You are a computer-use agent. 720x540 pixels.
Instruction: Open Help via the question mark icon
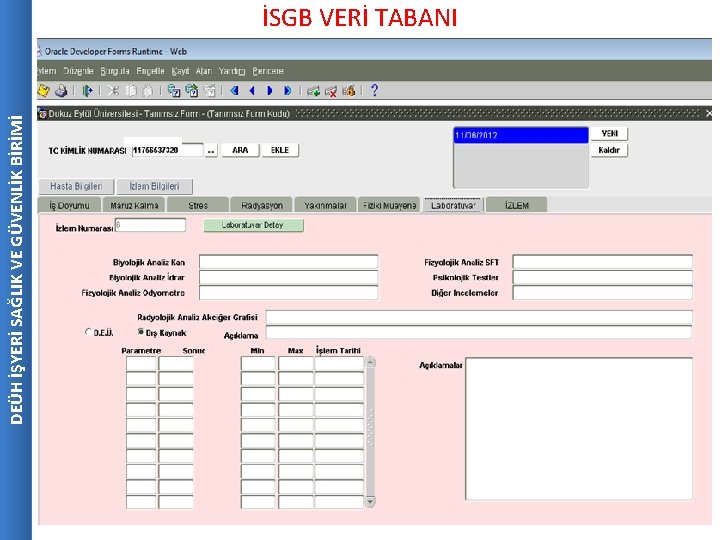coord(375,90)
